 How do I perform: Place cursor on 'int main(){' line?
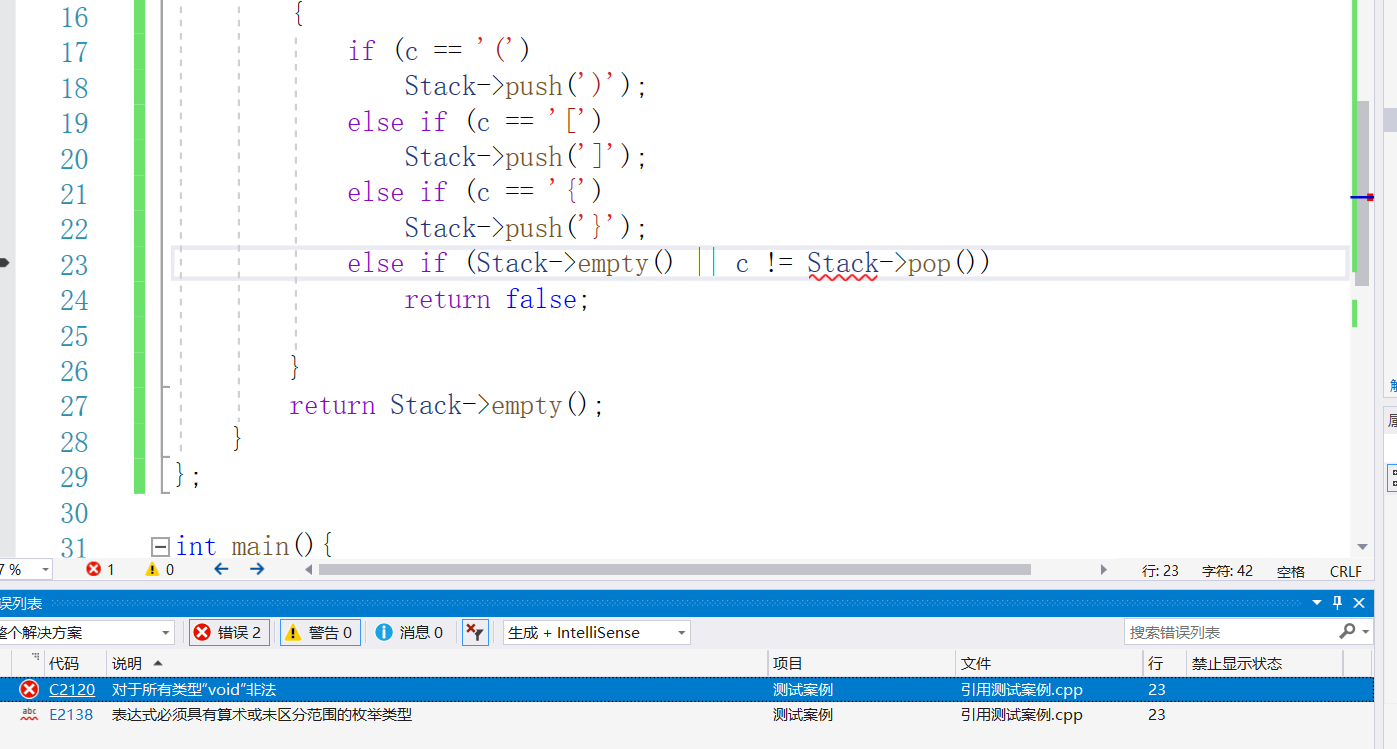(254, 546)
